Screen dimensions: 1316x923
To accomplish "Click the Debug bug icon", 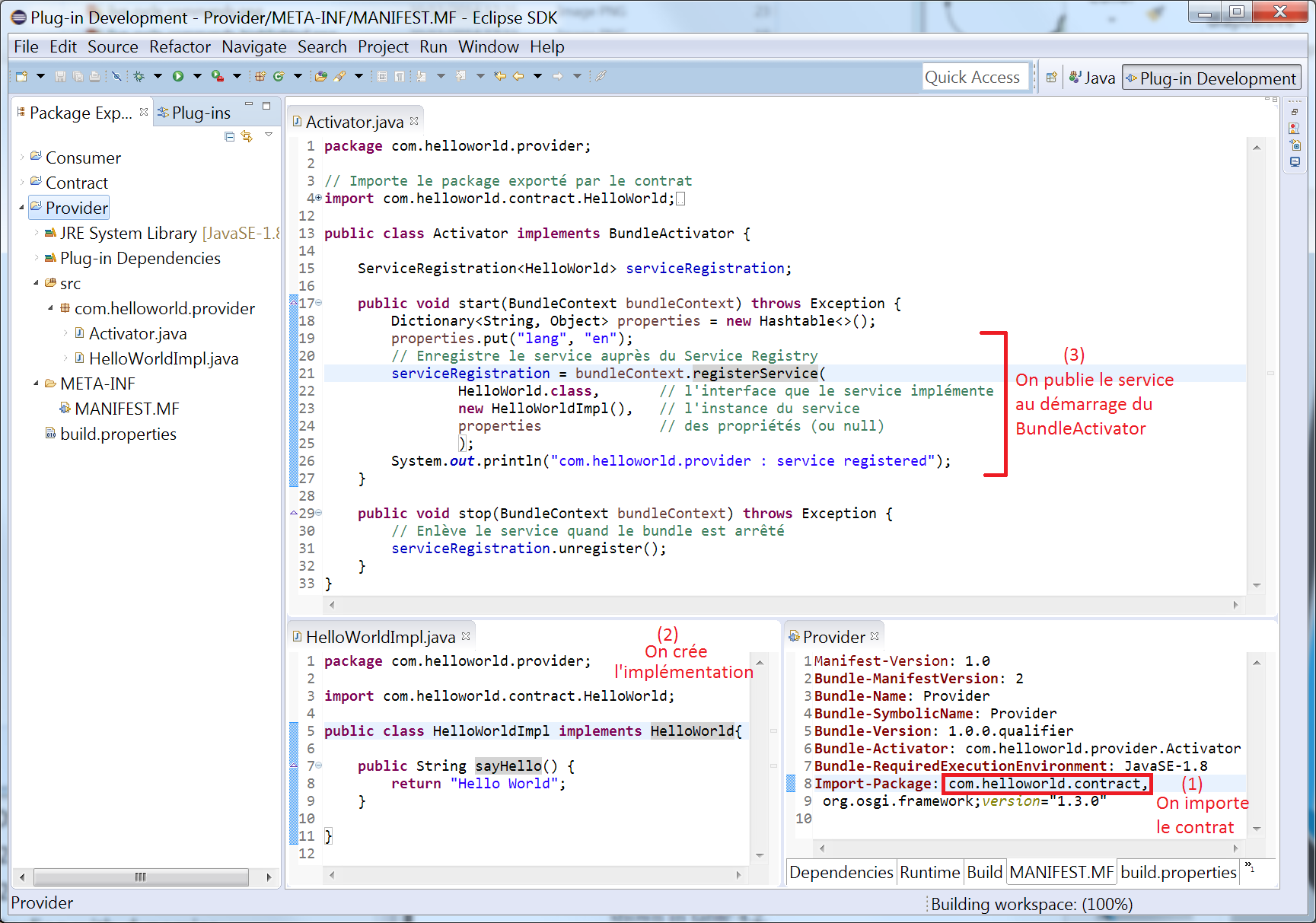I will (139, 76).
